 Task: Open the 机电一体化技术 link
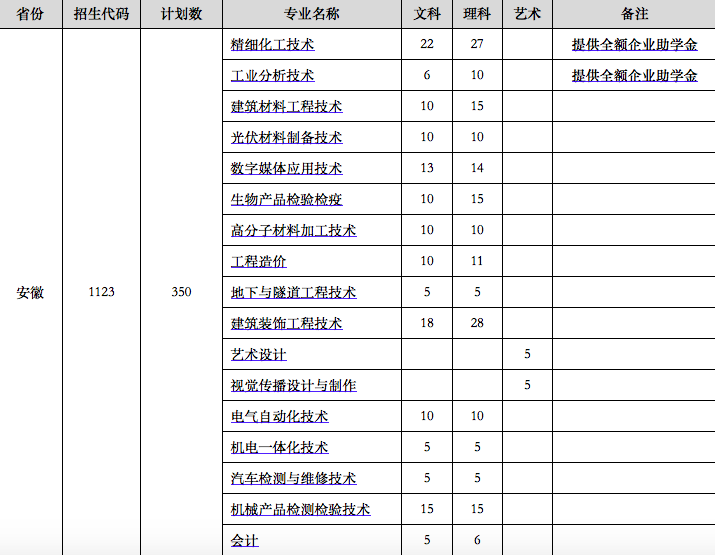(280, 447)
